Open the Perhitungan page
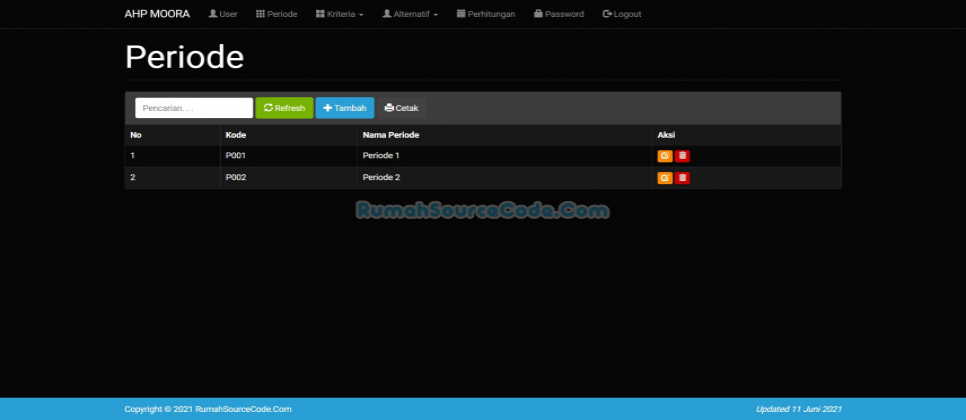 486,14
